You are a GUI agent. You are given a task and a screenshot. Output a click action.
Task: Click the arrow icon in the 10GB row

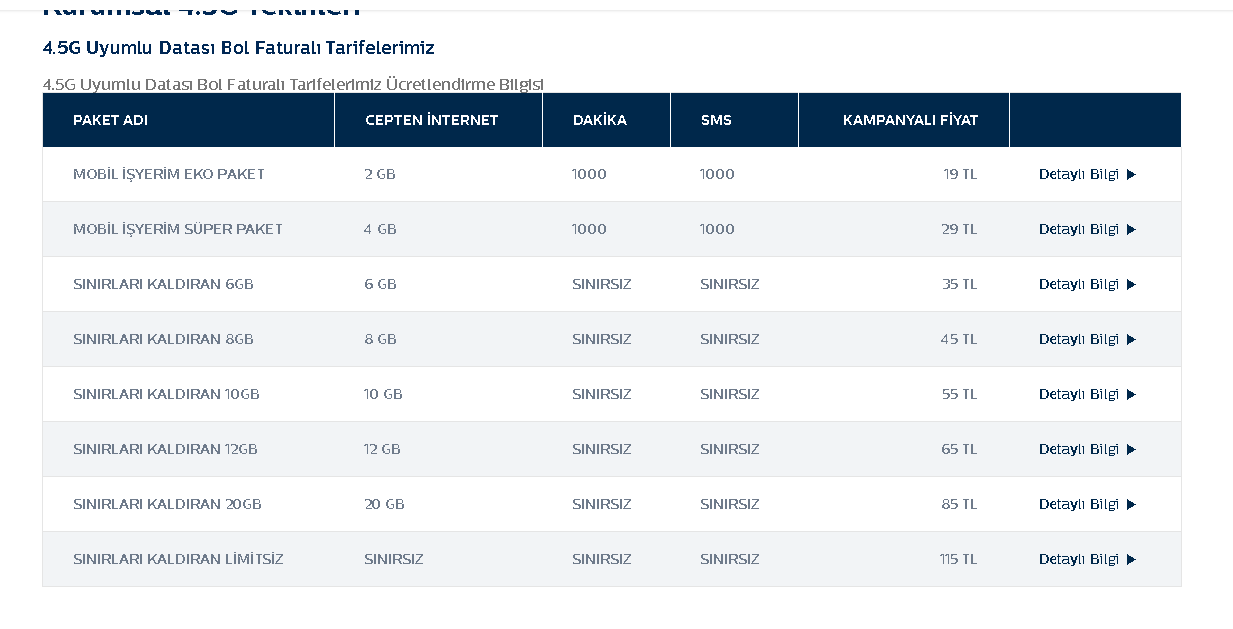pos(1131,395)
